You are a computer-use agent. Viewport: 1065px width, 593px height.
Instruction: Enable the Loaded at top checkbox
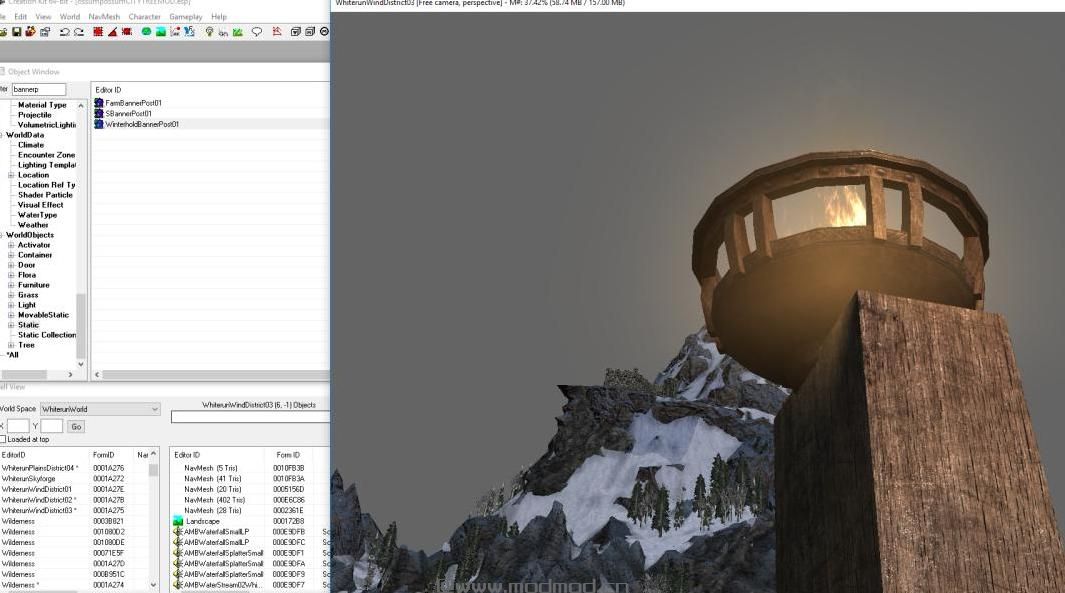[x=3, y=439]
